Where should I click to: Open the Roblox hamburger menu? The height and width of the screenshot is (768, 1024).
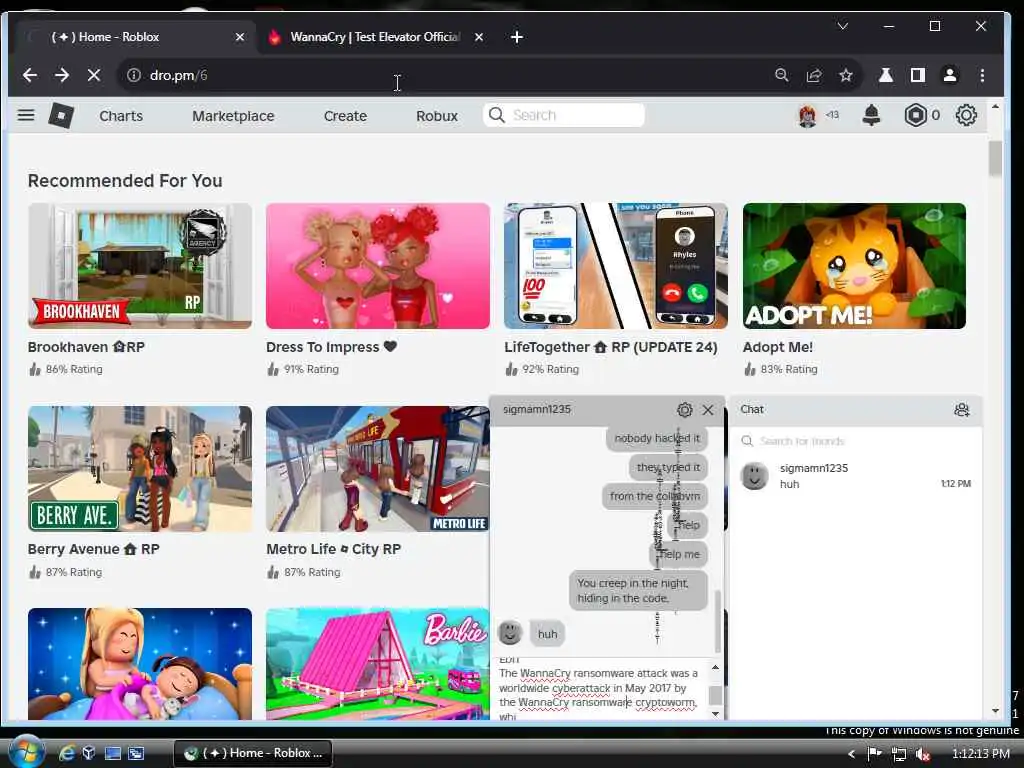click(x=26, y=116)
